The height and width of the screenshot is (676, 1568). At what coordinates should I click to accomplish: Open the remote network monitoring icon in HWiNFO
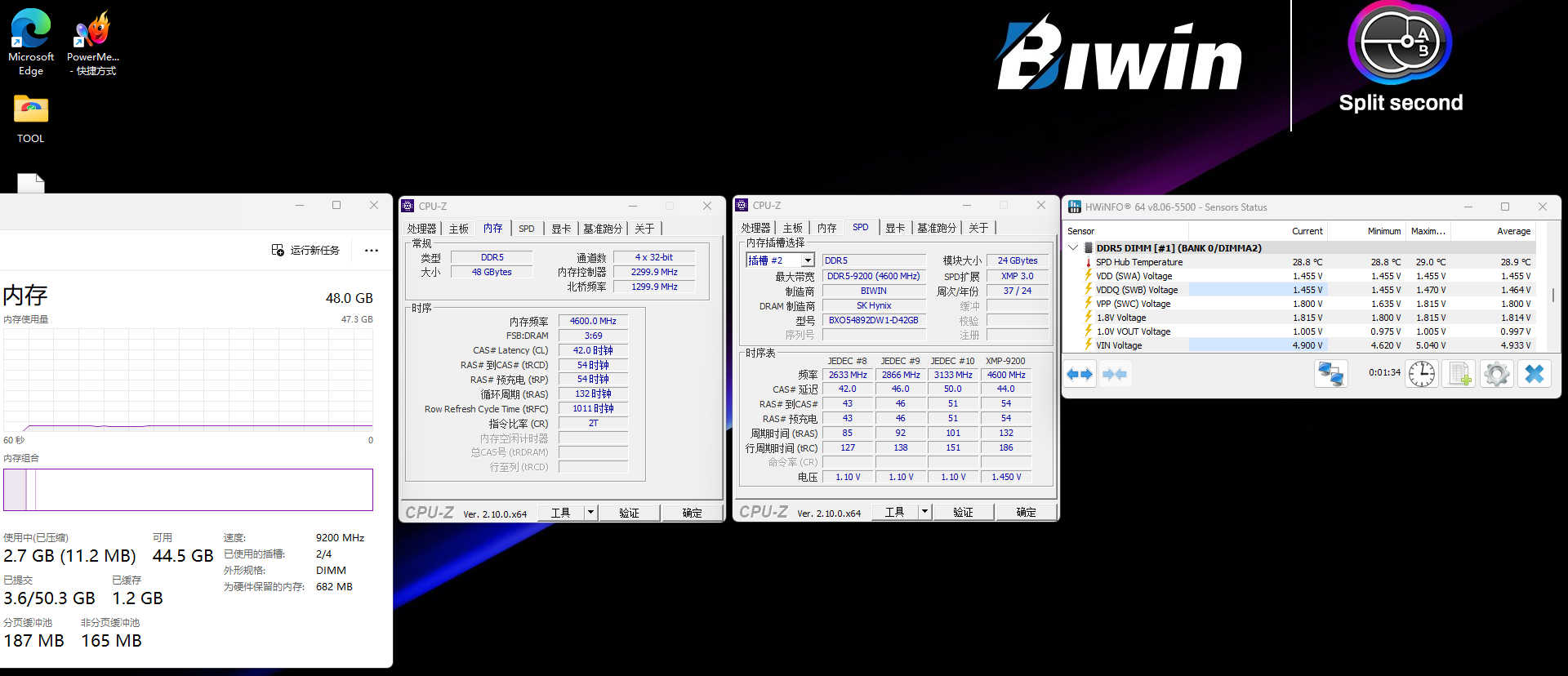[x=1330, y=374]
